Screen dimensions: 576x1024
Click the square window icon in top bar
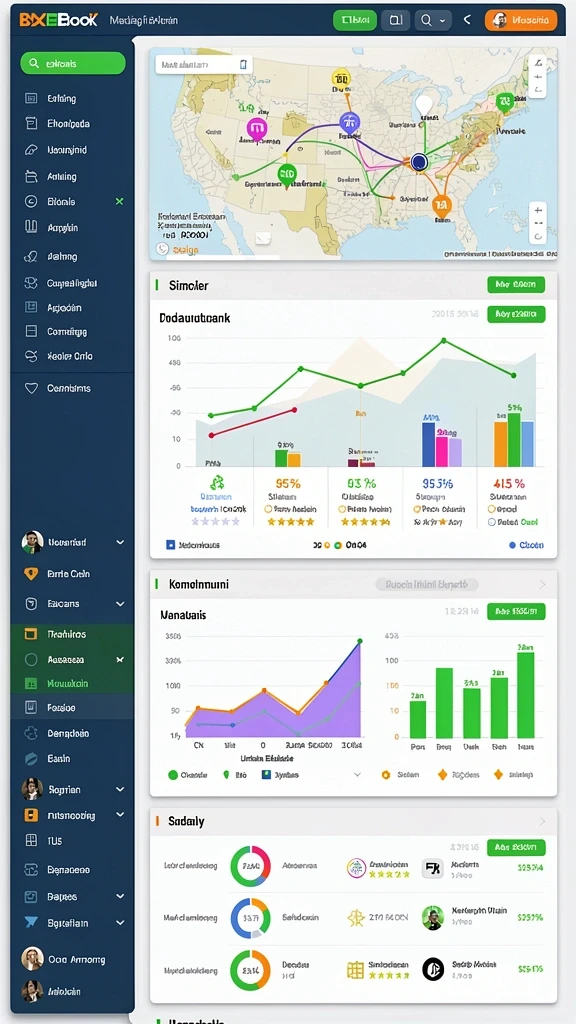pyautogui.click(x=396, y=20)
